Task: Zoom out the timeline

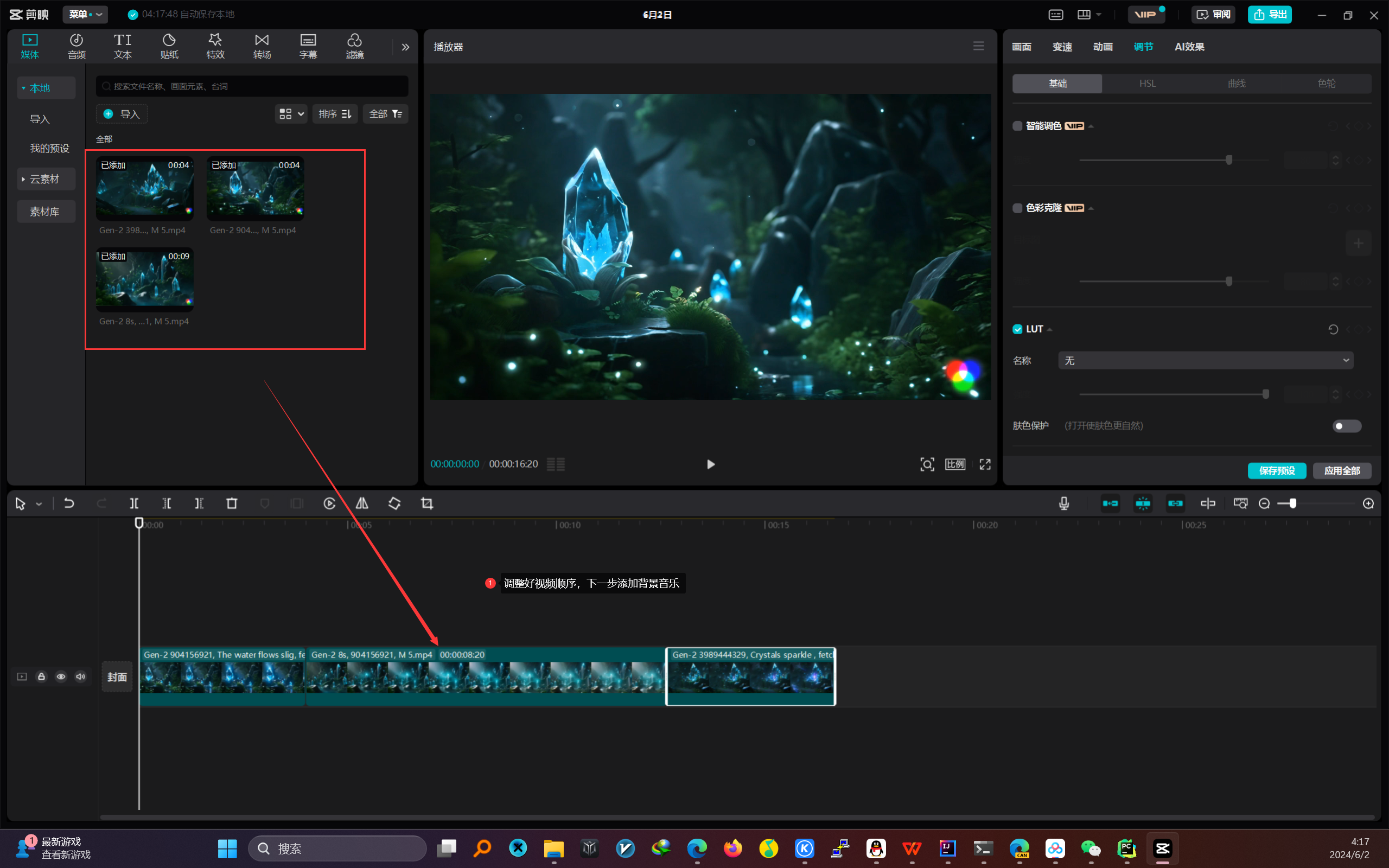Action: point(1264,503)
